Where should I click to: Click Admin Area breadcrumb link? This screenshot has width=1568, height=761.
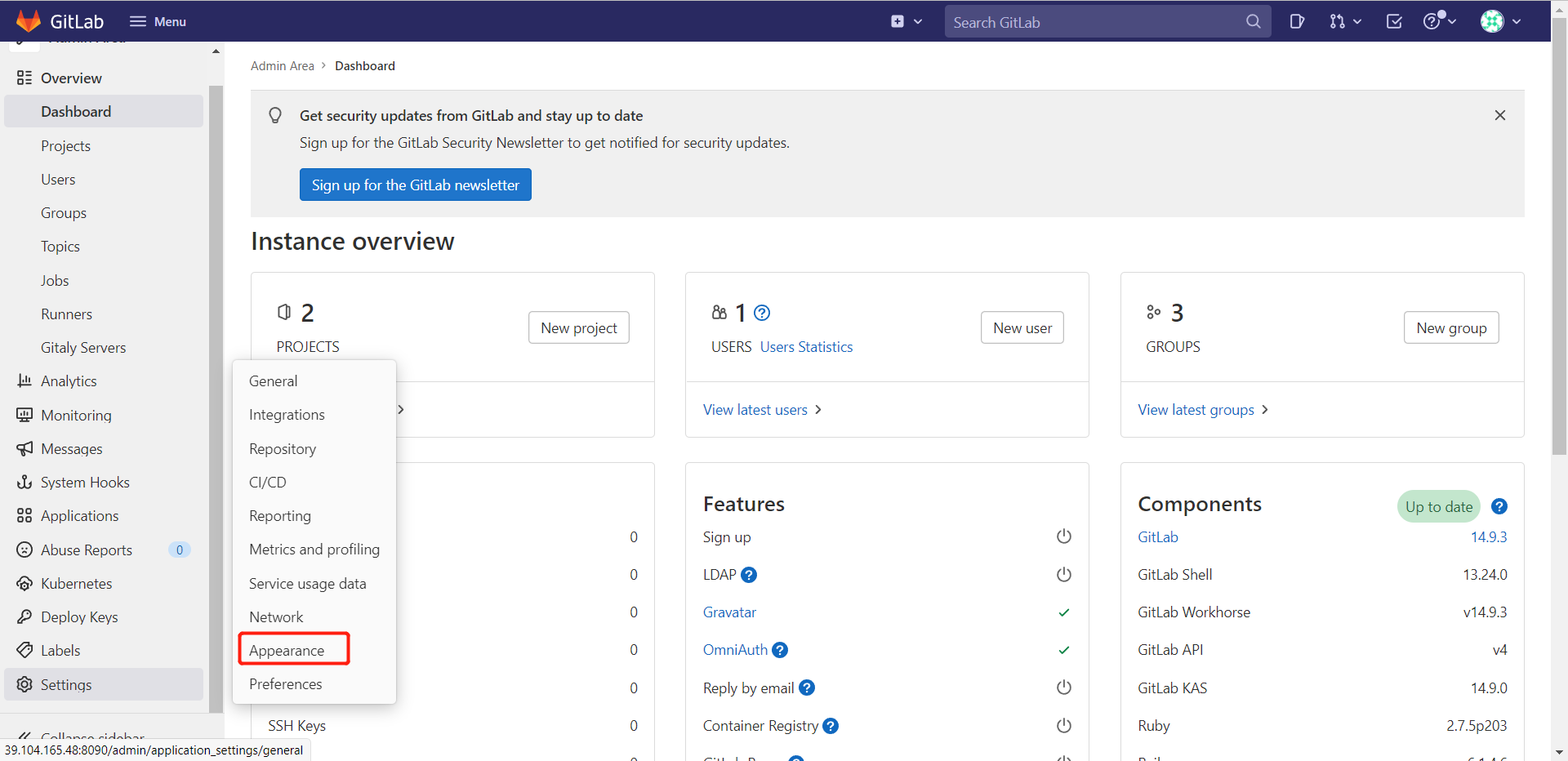point(282,65)
